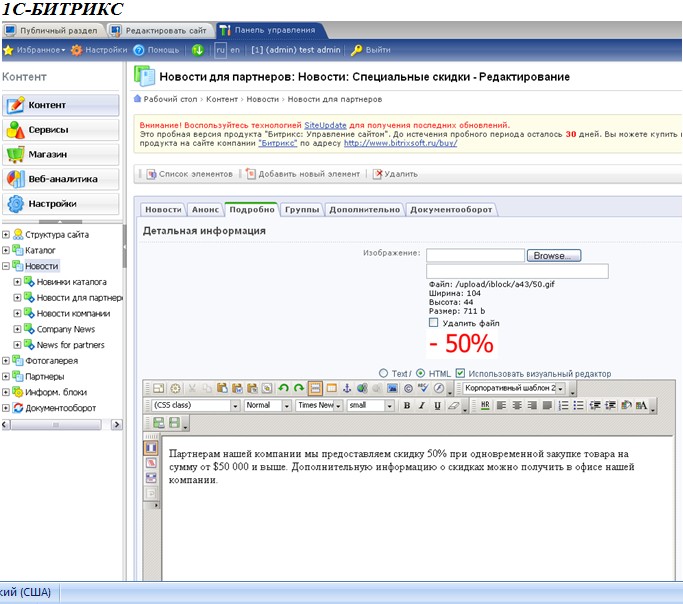The width and height of the screenshot is (683, 604).
Task: Insert a table using the table icon
Action: 331,388
